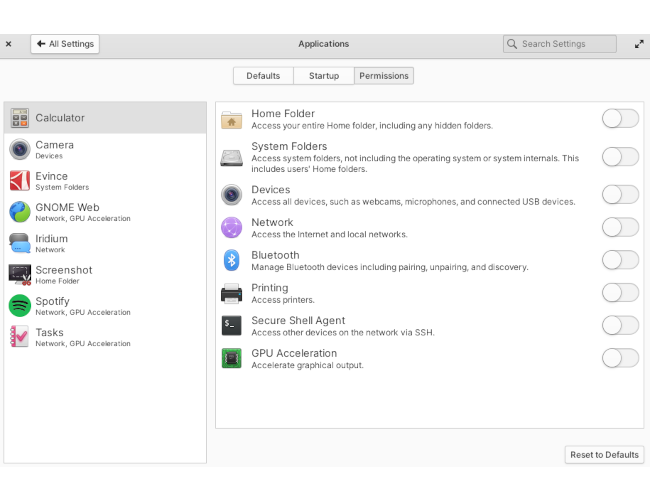Select Camera in the app list
650x500 pixels.
[x=105, y=149]
